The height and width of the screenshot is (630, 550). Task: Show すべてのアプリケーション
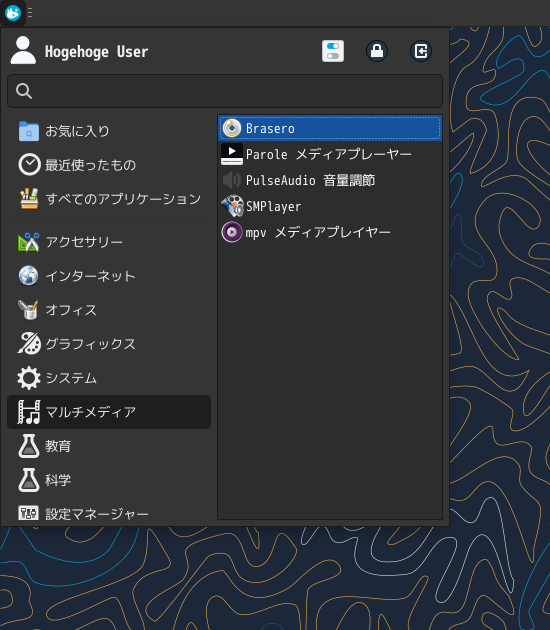point(109,199)
